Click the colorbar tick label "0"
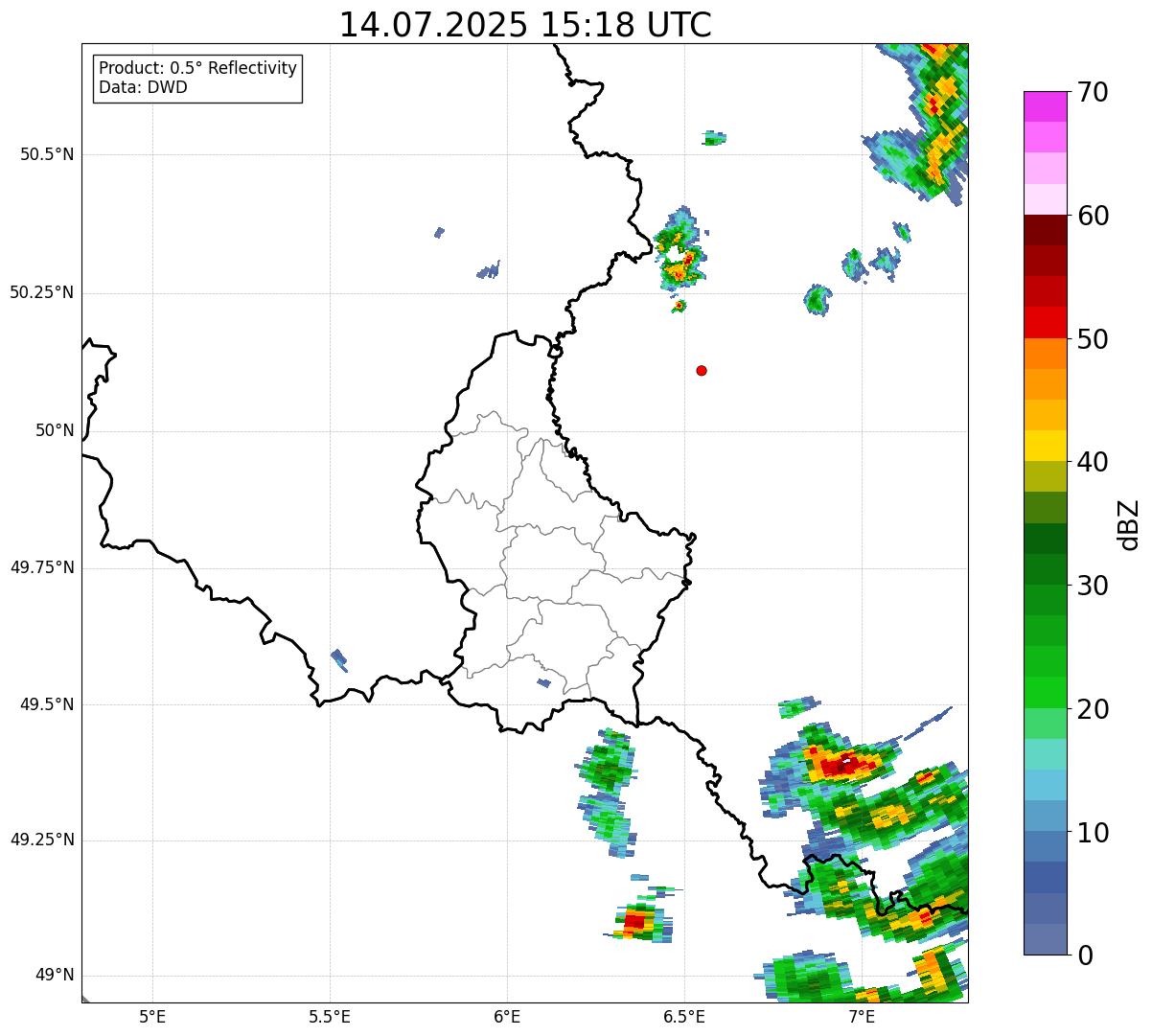1152x1036 pixels. pyautogui.click(x=1085, y=955)
